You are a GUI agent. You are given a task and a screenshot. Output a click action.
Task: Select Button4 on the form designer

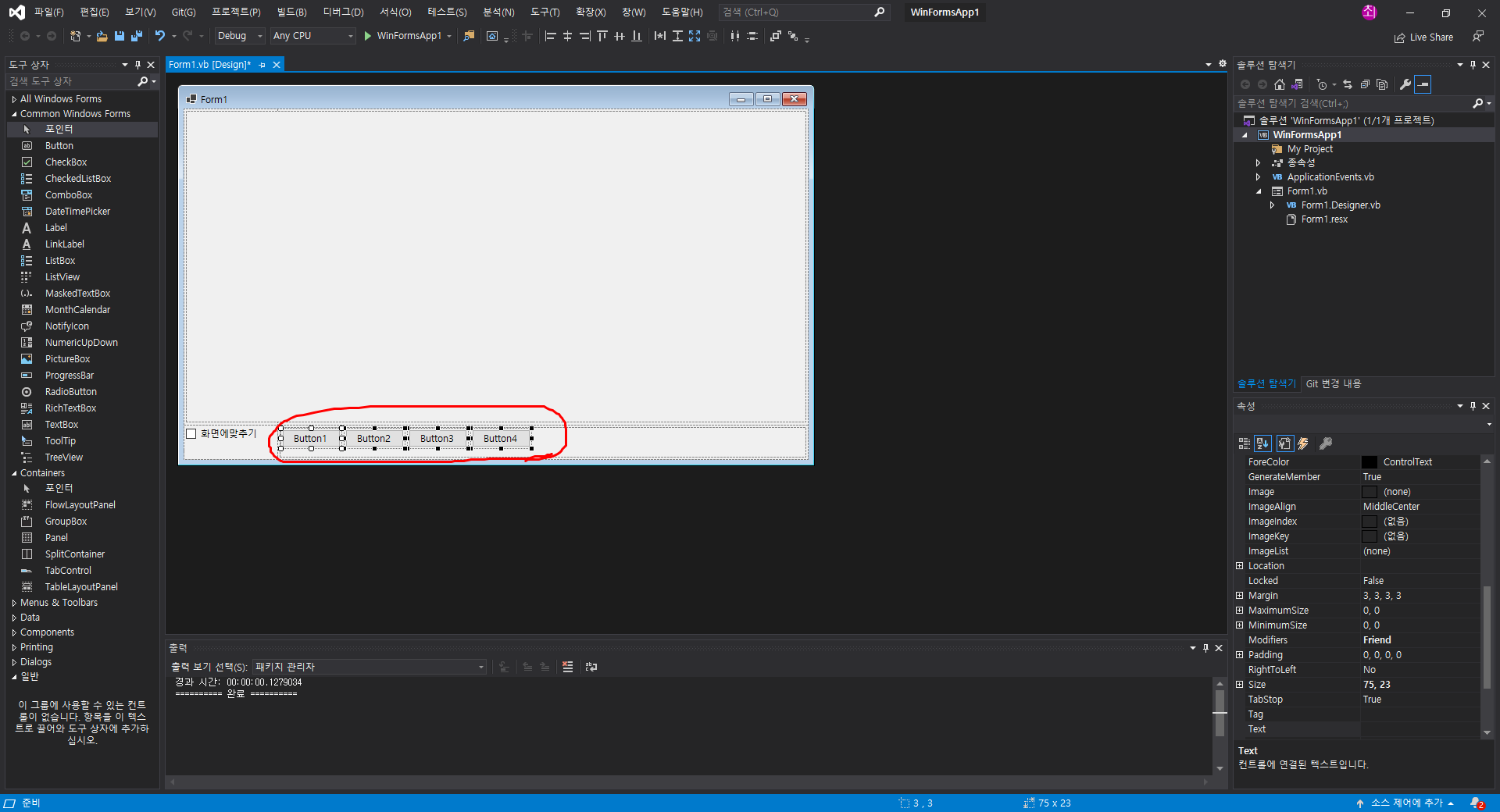pos(500,438)
